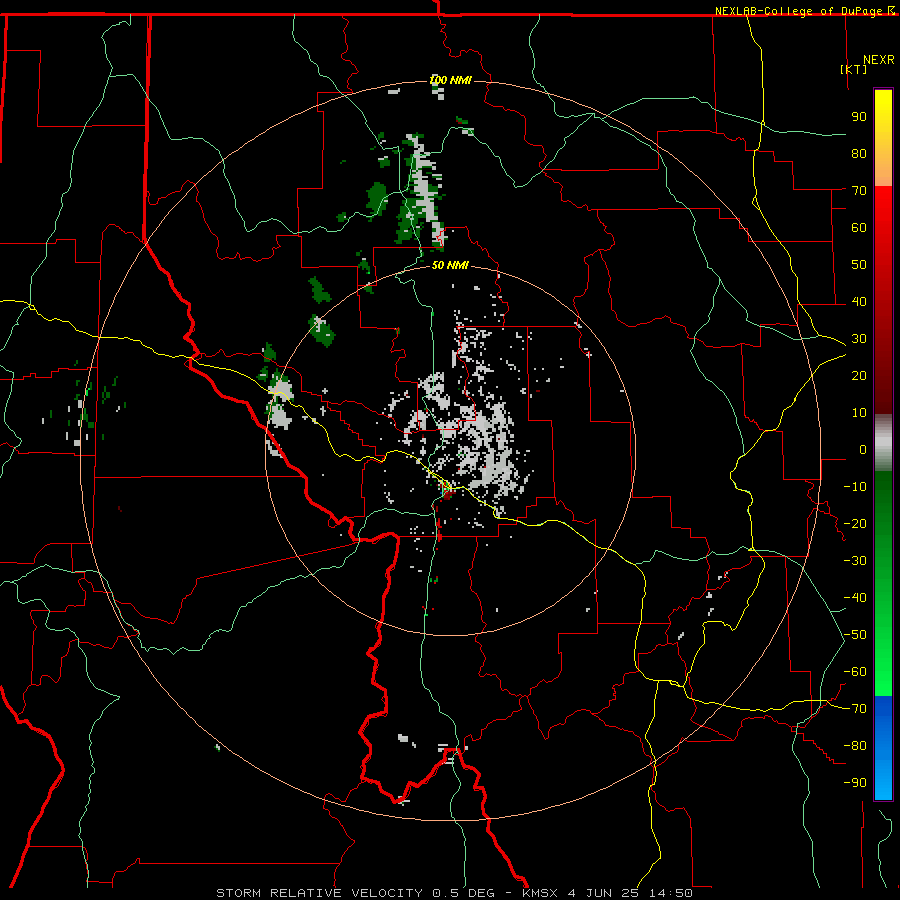Select the 100 NMI range ring label

[x=450, y=80]
